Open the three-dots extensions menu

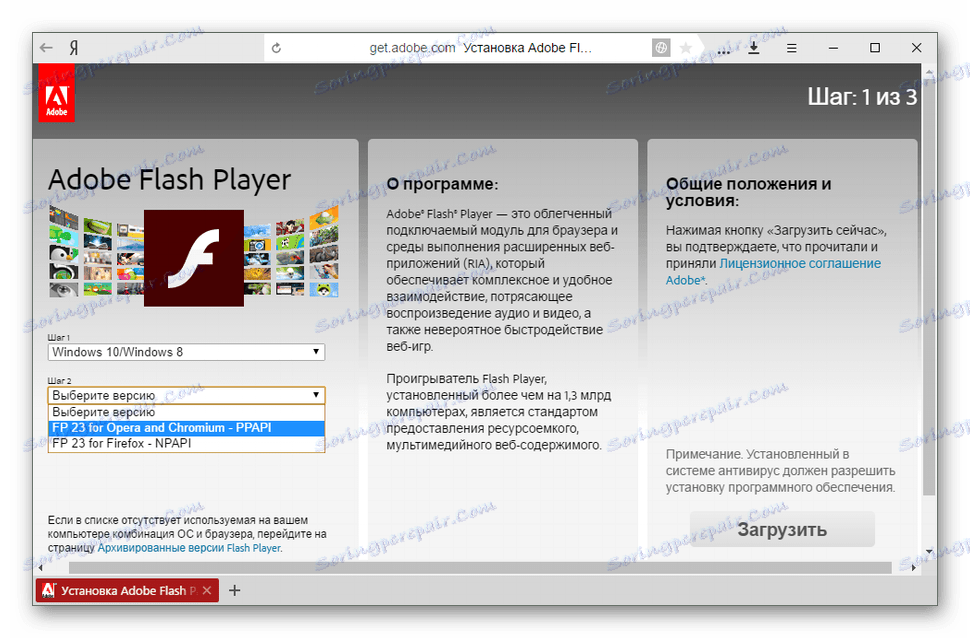[x=724, y=51]
